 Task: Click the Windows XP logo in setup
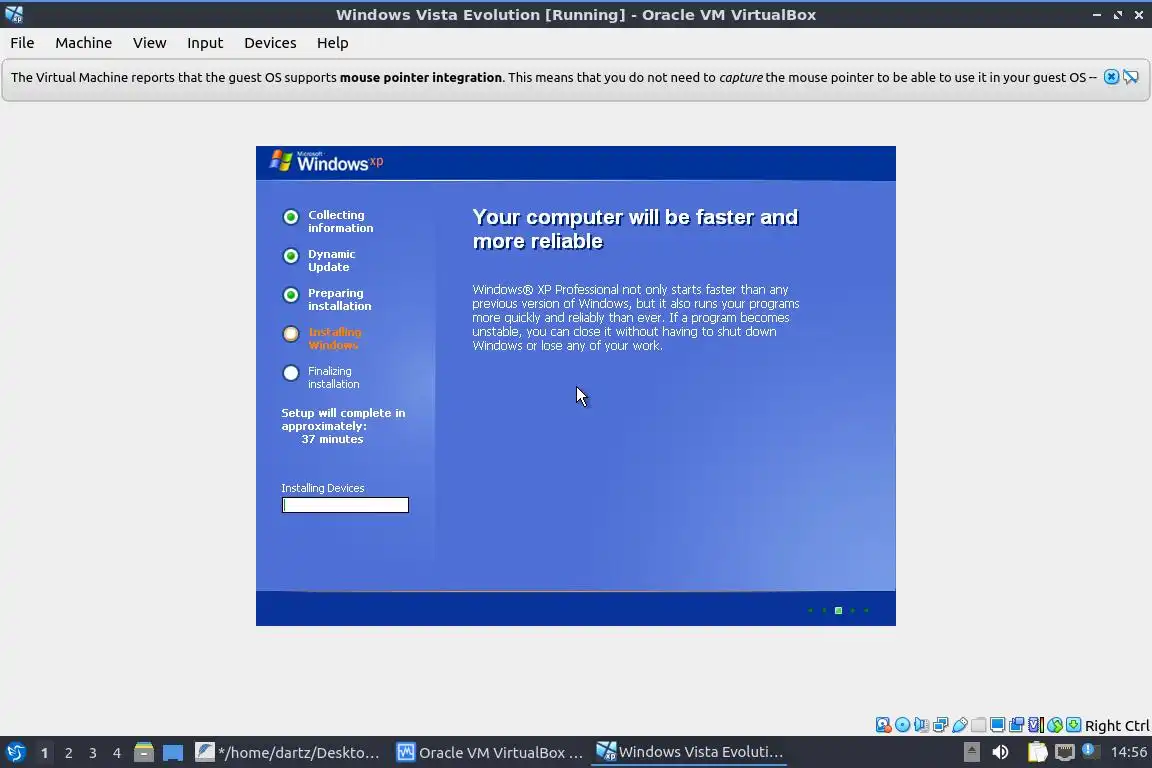[x=326, y=161]
